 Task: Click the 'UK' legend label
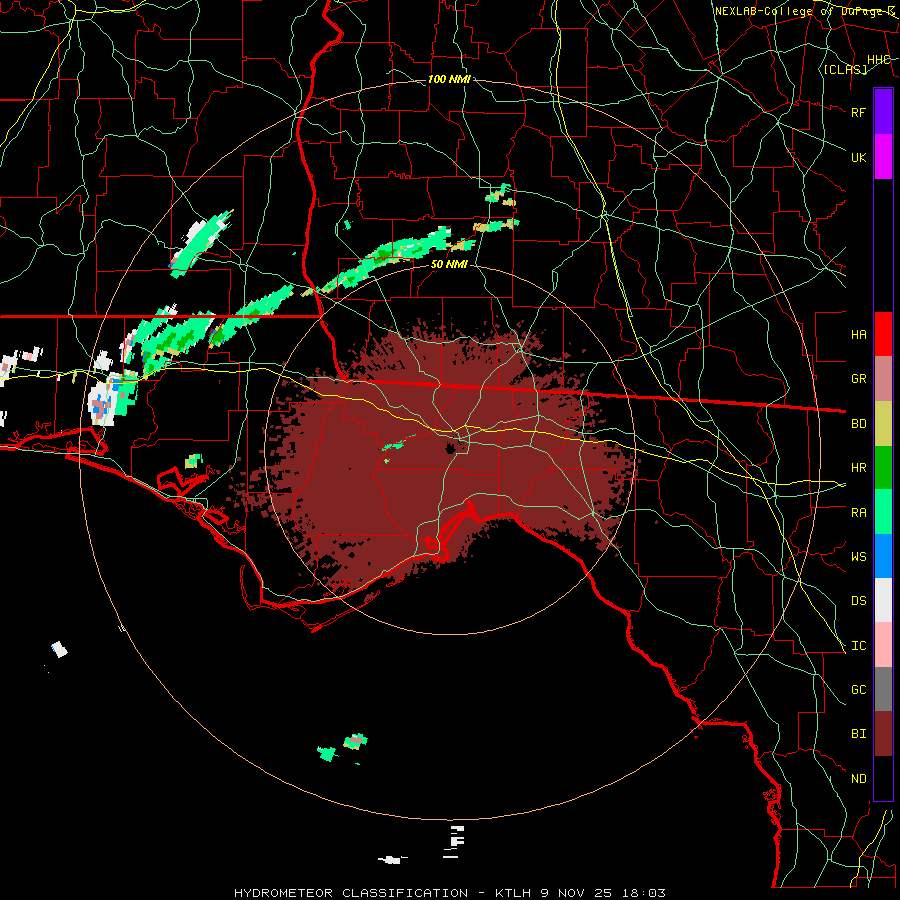[x=858, y=157]
